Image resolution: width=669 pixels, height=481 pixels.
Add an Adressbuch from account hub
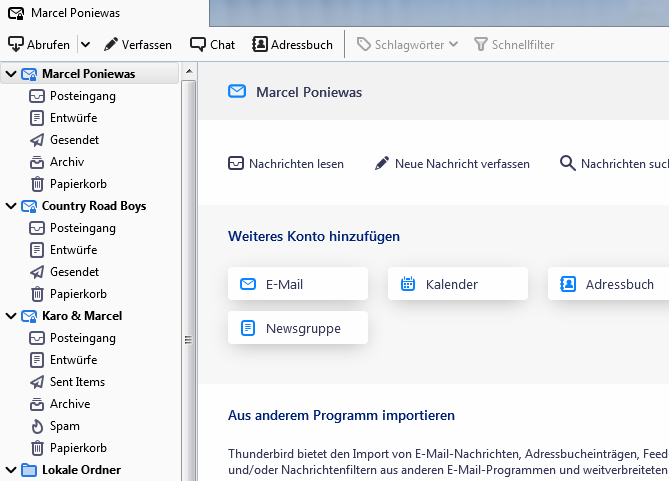[608, 284]
